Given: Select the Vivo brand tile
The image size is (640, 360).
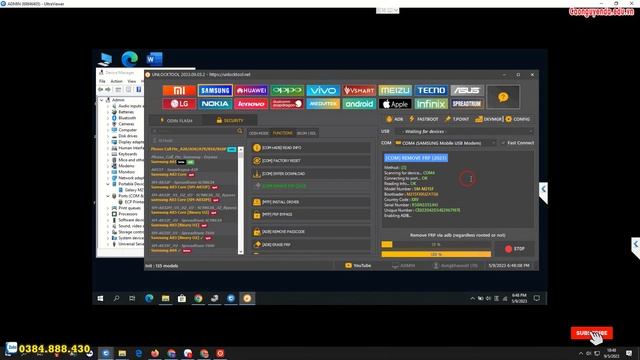Looking at the screenshot, I should point(323,90).
